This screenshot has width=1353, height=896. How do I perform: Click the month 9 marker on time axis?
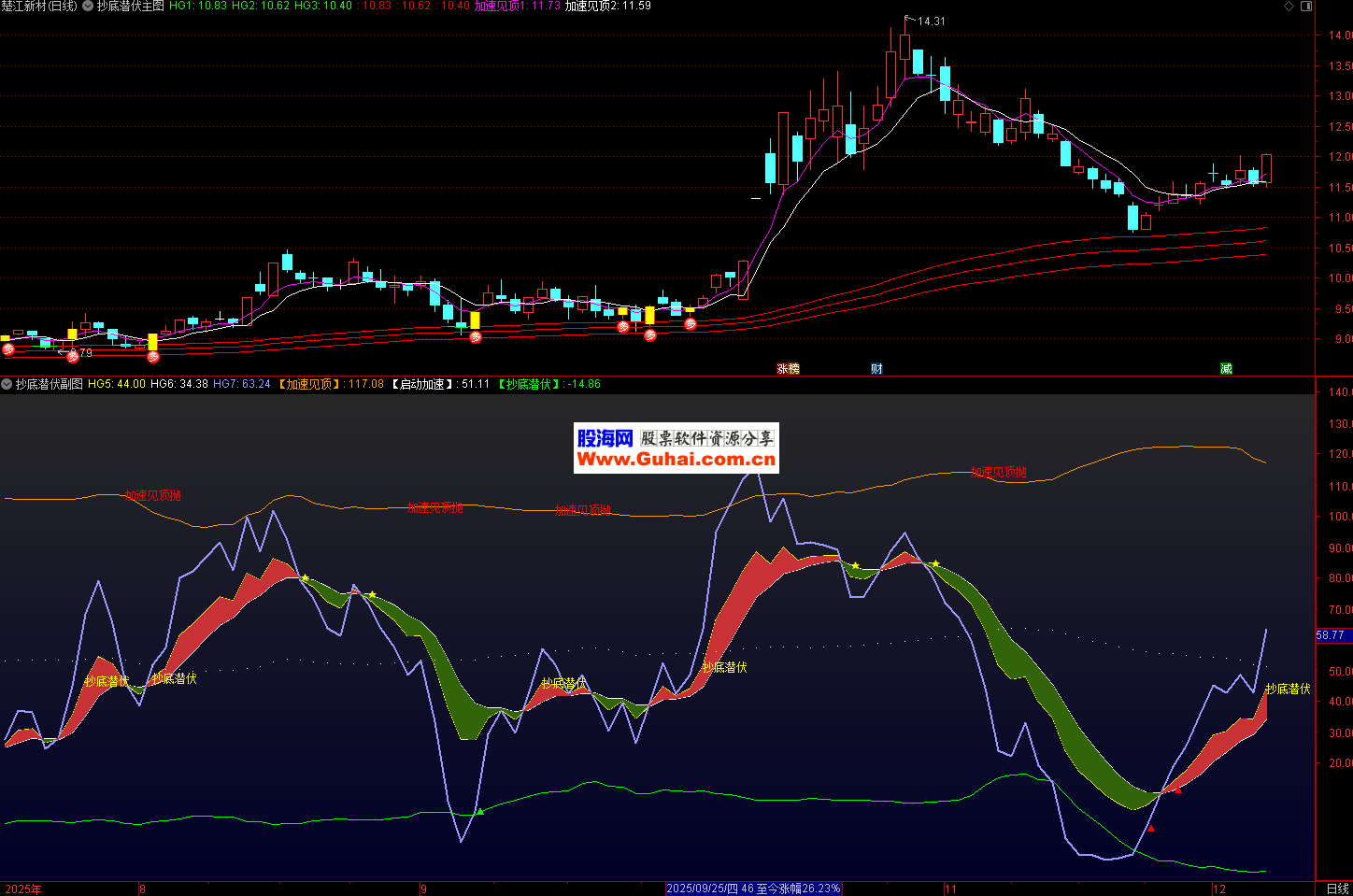(x=423, y=889)
